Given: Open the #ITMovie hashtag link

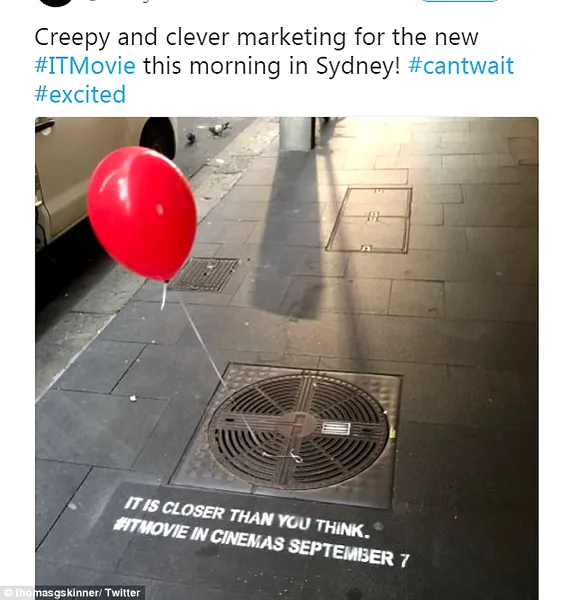Looking at the screenshot, I should click(85, 66).
